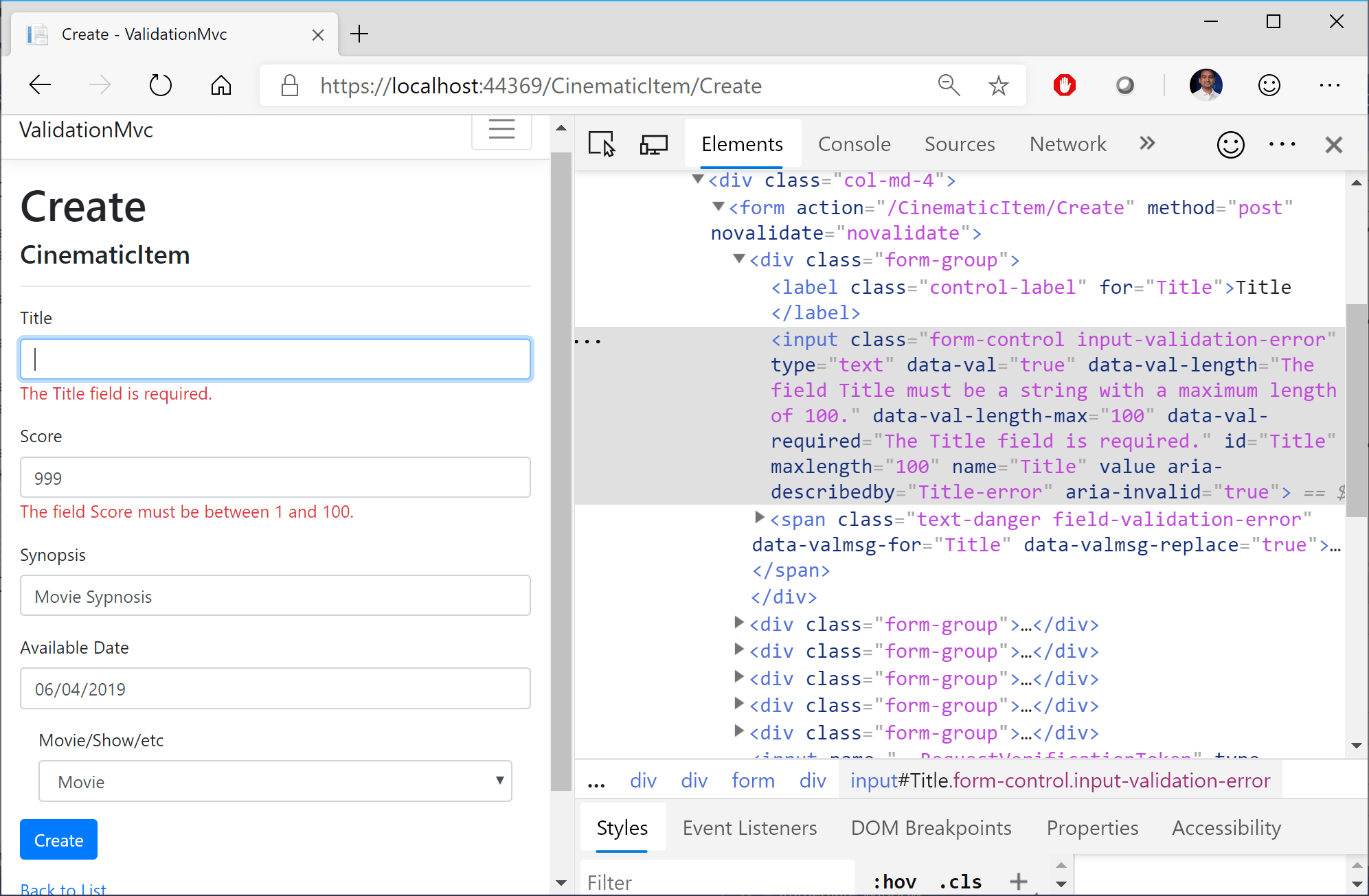Toggle the :hov pseudo-class pane

coord(894,881)
